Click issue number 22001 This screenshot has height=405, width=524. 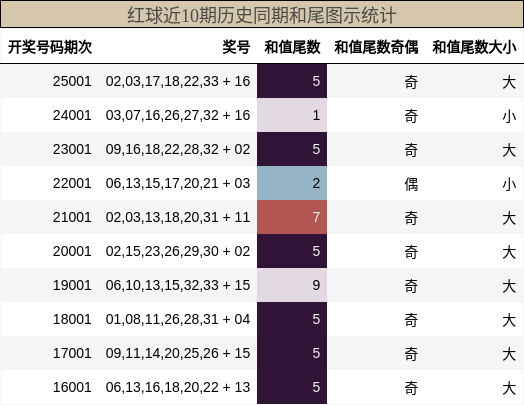[72, 183]
